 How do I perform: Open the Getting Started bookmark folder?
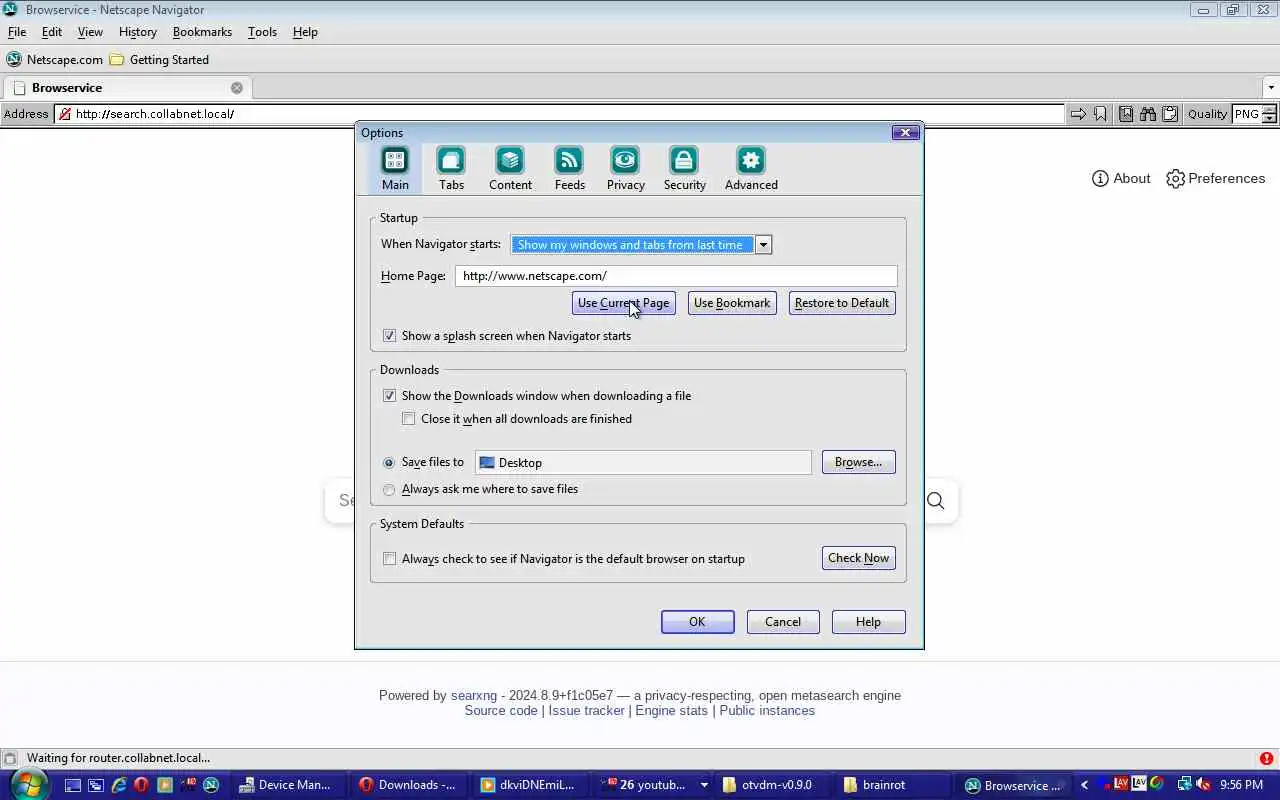159,60
